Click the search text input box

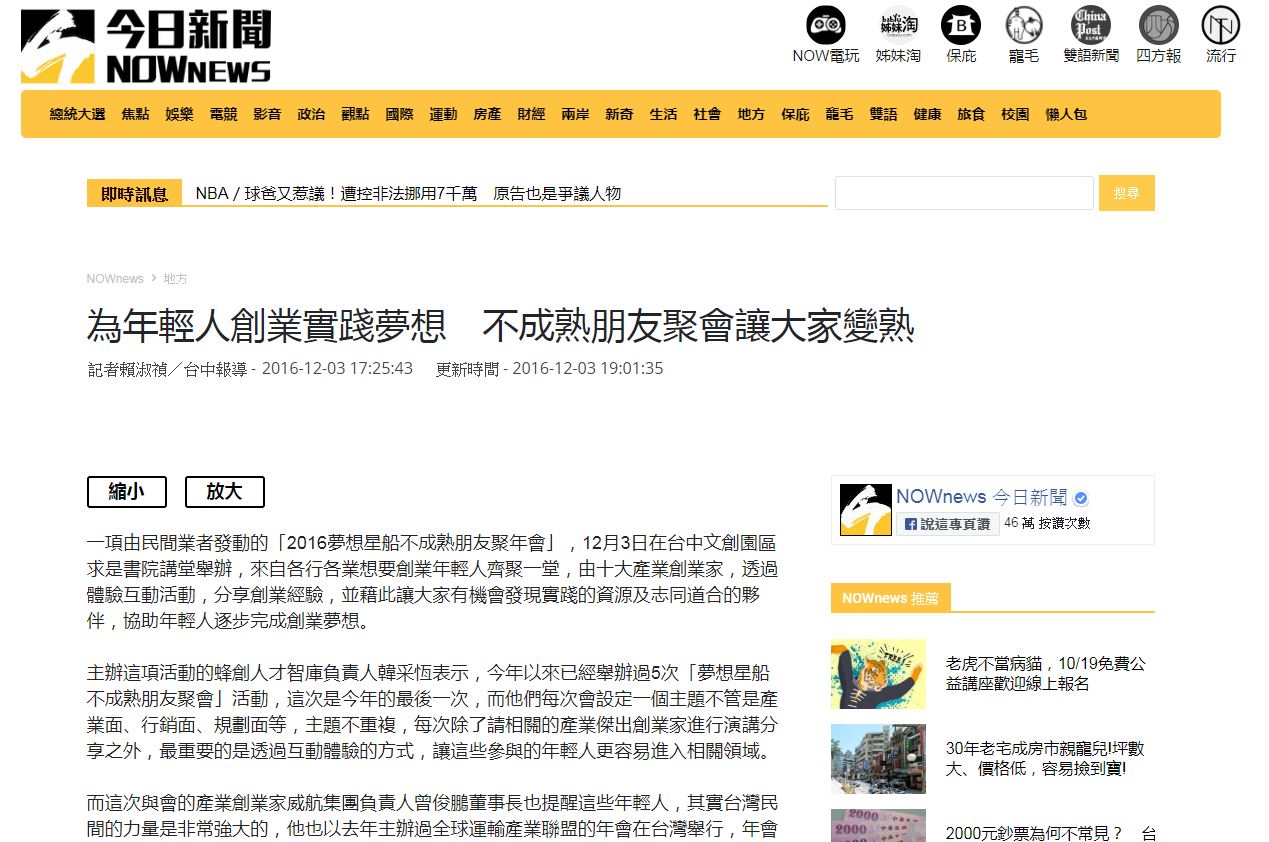pos(964,193)
